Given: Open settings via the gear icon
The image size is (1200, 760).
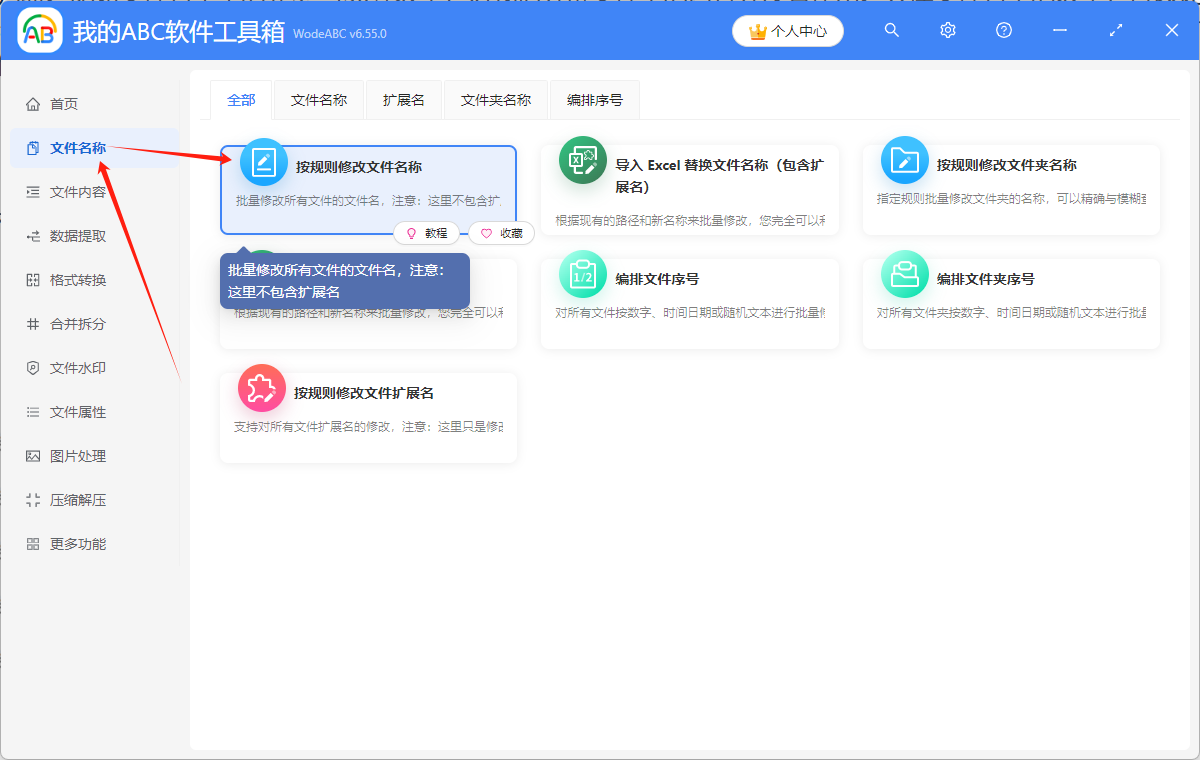Looking at the screenshot, I should click(947, 30).
